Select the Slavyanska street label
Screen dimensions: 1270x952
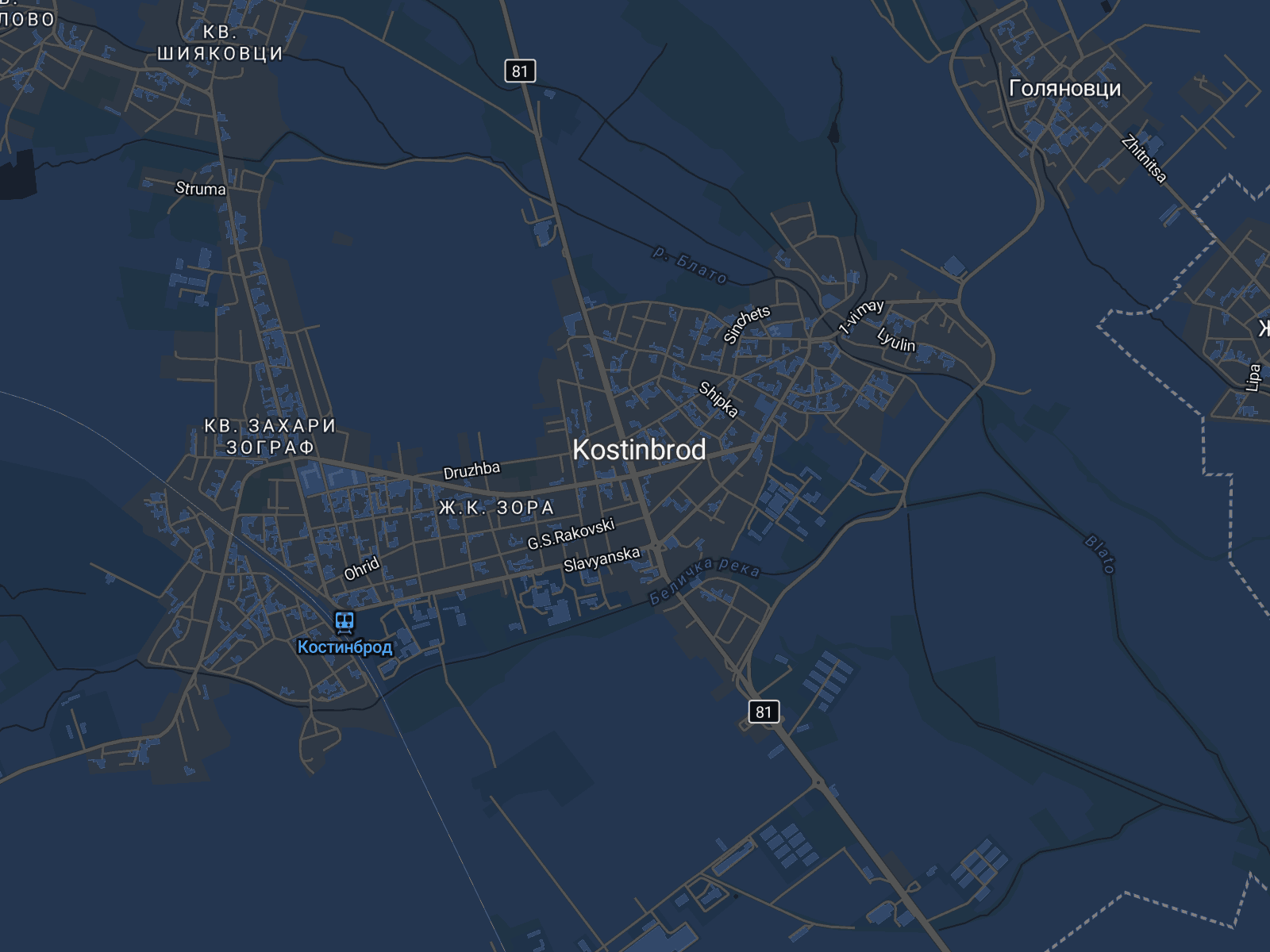[x=602, y=559]
